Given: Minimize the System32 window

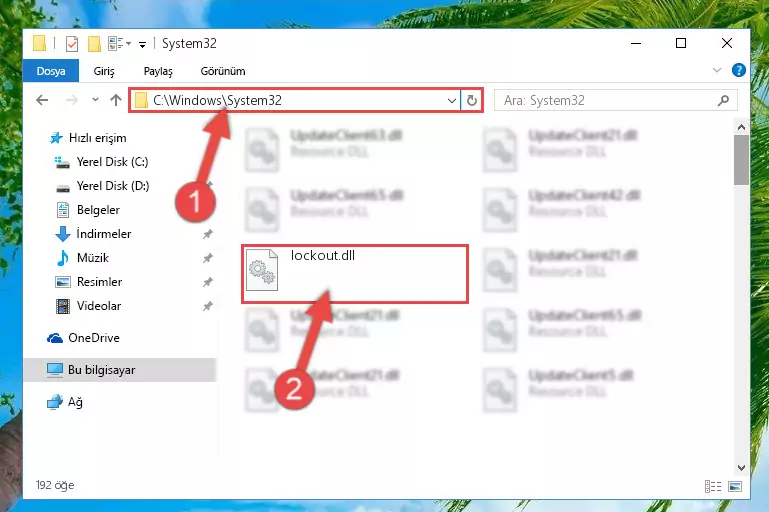Looking at the screenshot, I should (x=636, y=43).
